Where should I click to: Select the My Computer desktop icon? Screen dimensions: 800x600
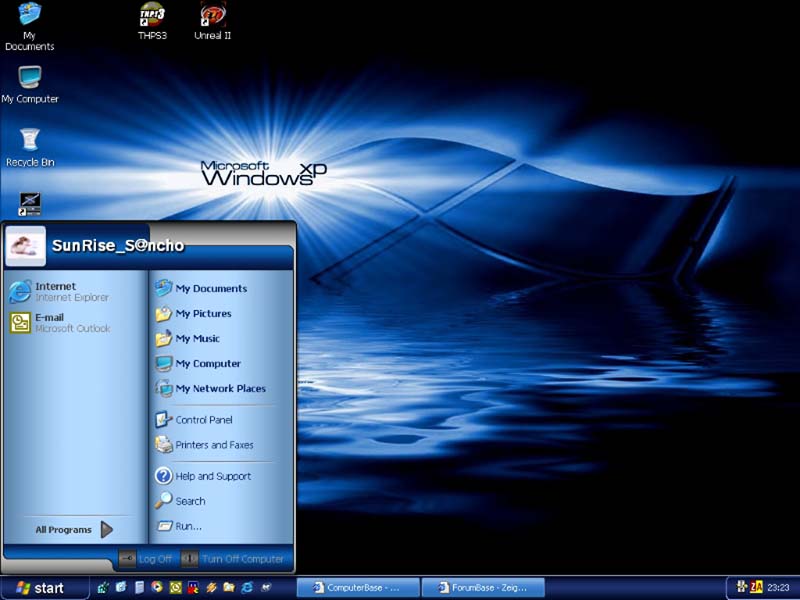click(30, 85)
